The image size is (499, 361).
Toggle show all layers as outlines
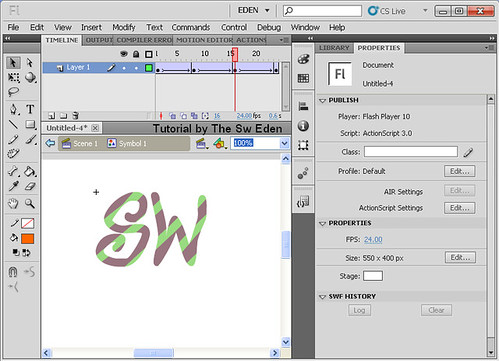click(149, 54)
